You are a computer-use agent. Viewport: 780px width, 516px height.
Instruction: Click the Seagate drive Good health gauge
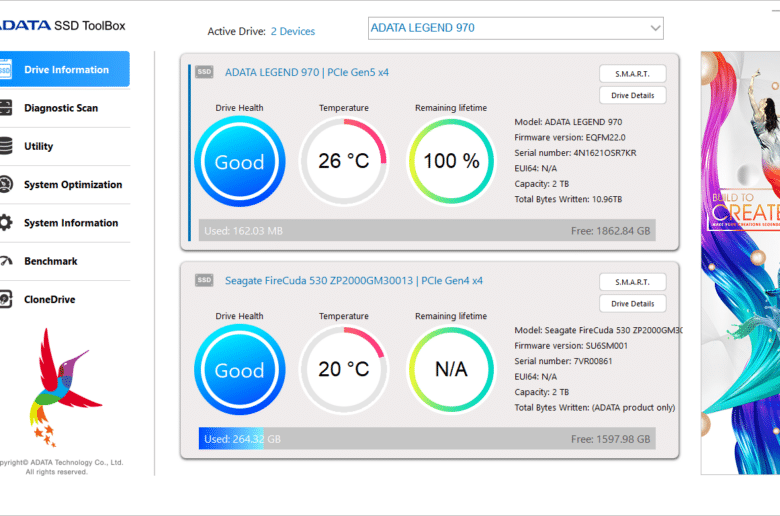click(x=240, y=370)
